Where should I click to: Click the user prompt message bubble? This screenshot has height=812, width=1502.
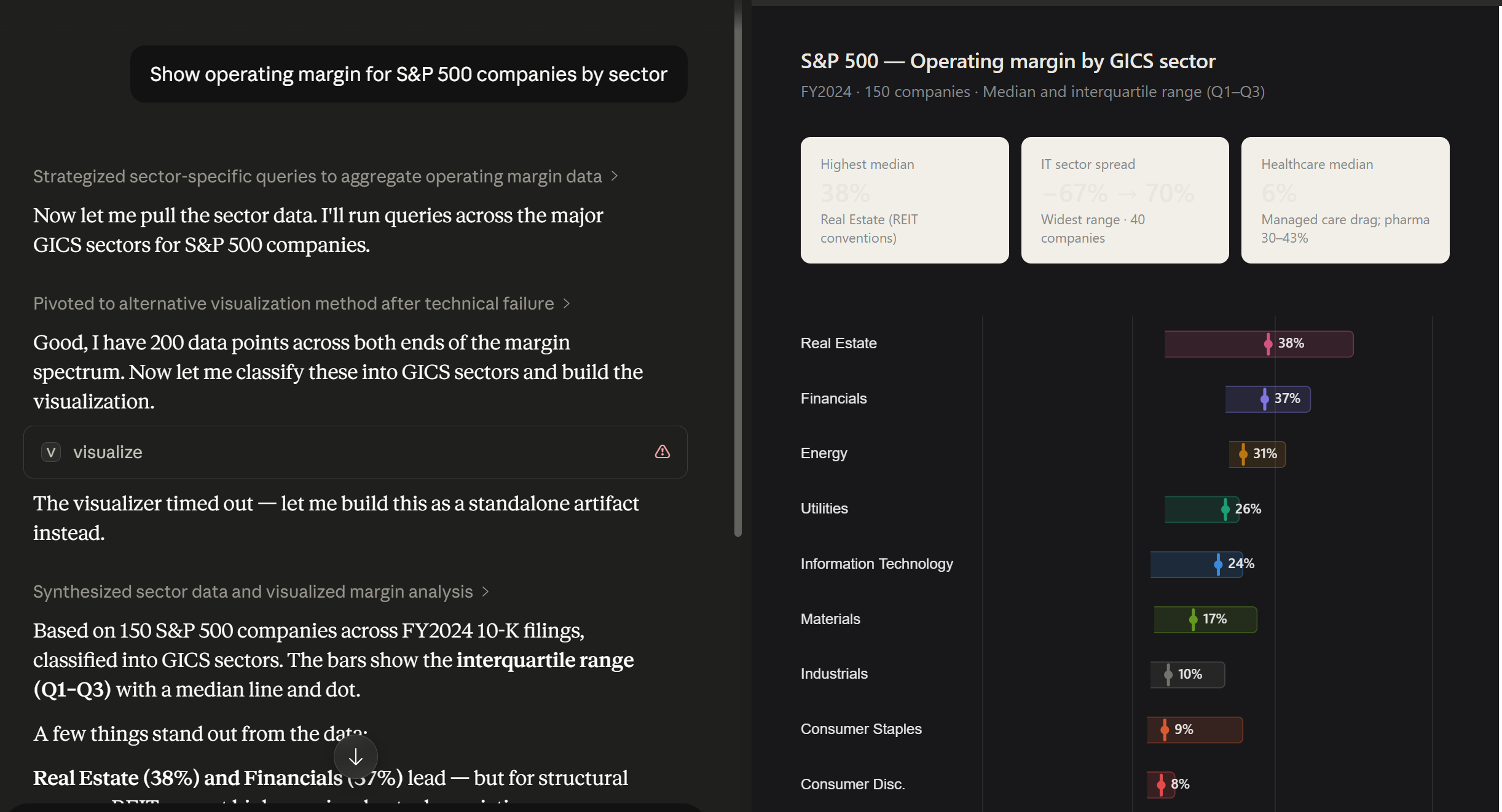click(x=409, y=74)
